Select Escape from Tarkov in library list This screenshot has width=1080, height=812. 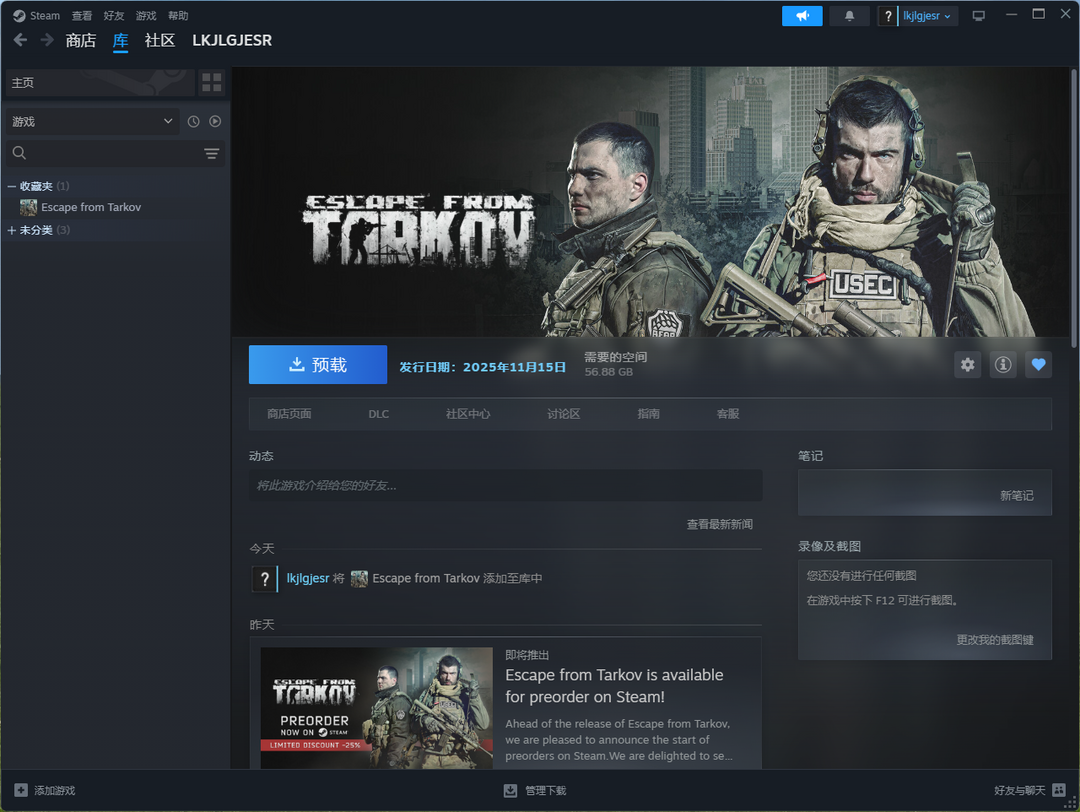tap(90, 207)
